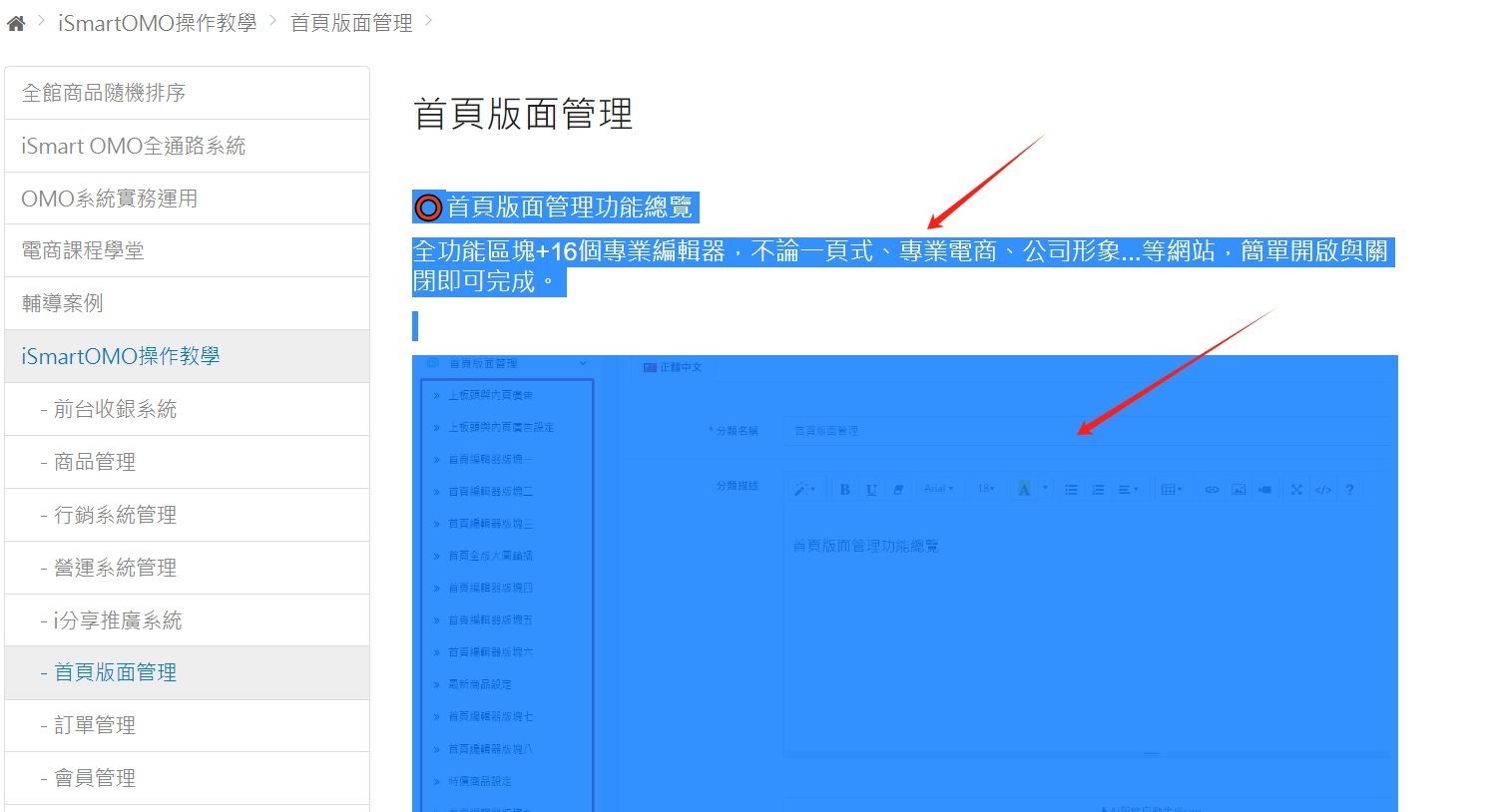Click 特價商品設定 in screenshot list
This screenshot has width=1489, height=812.
click(479, 781)
